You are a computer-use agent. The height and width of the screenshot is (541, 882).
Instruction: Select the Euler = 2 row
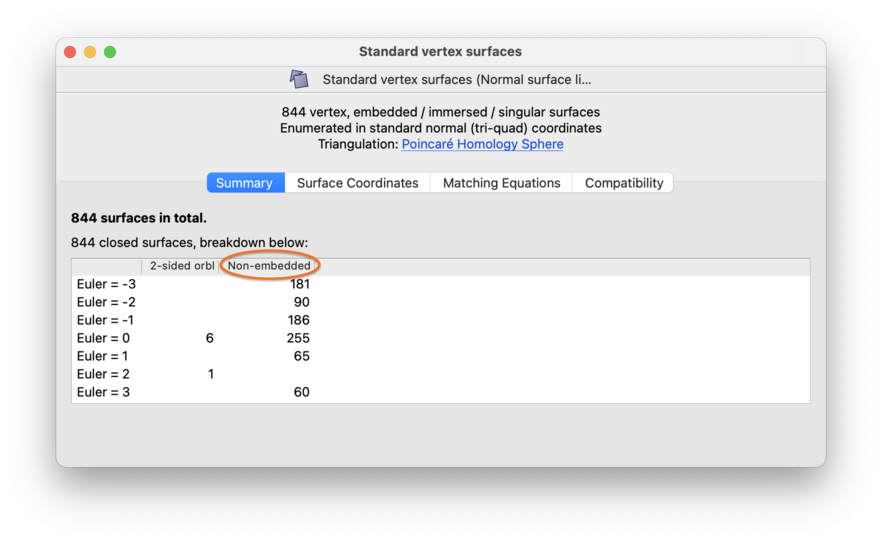pos(440,374)
